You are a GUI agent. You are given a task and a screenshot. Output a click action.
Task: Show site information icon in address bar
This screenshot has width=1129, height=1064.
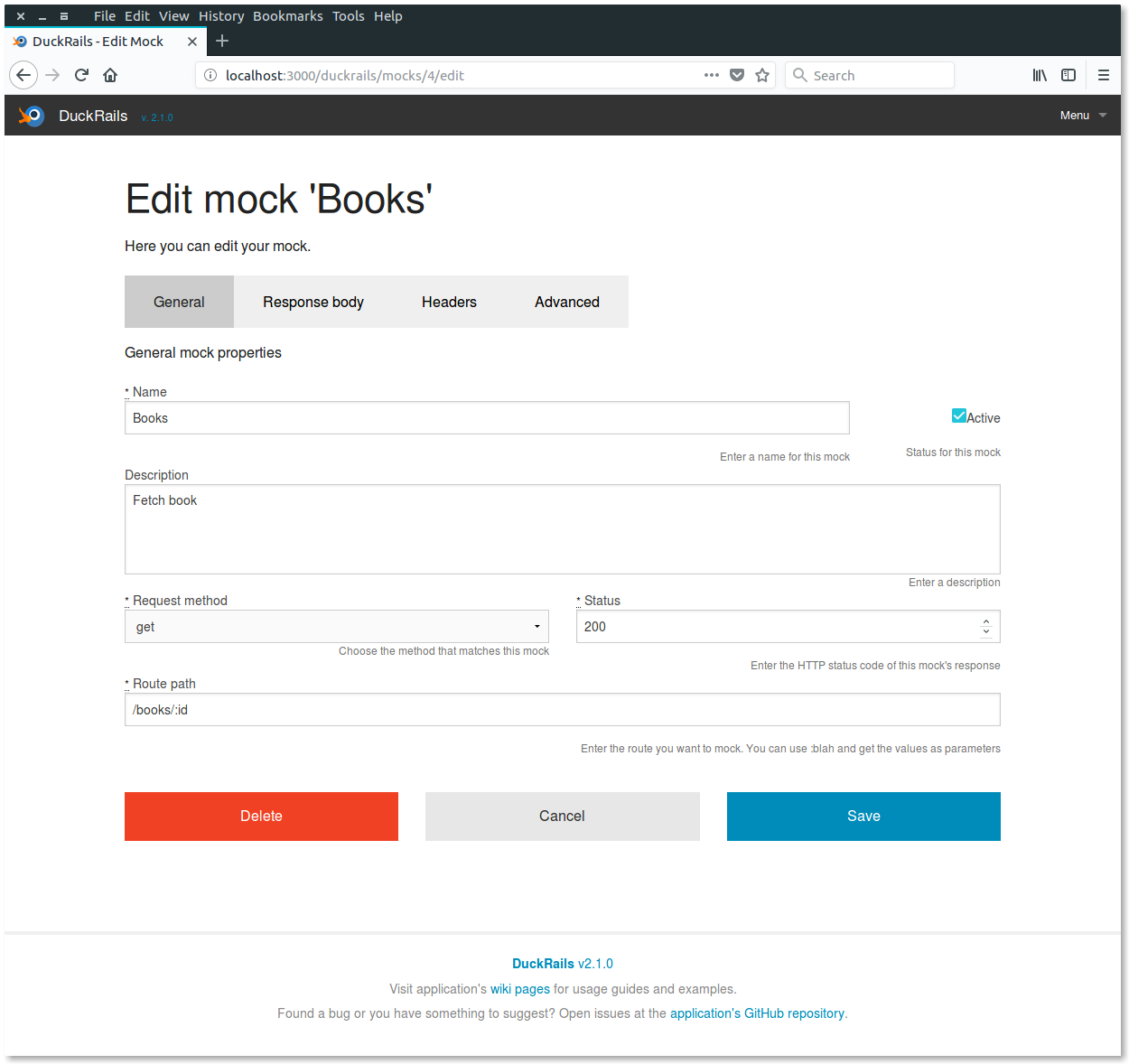click(210, 75)
